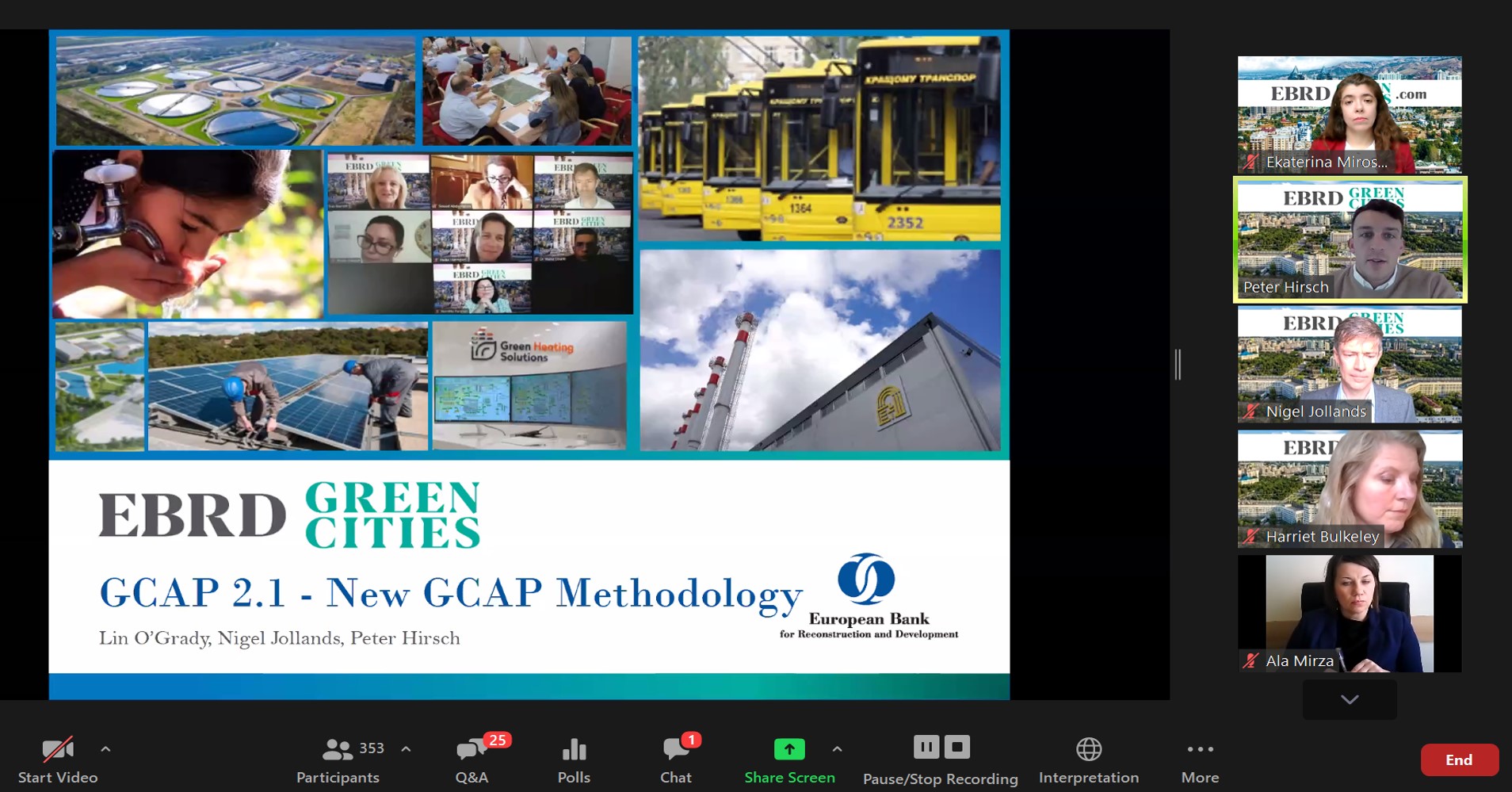
Task: Click the Participants label
Action: [x=338, y=778]
